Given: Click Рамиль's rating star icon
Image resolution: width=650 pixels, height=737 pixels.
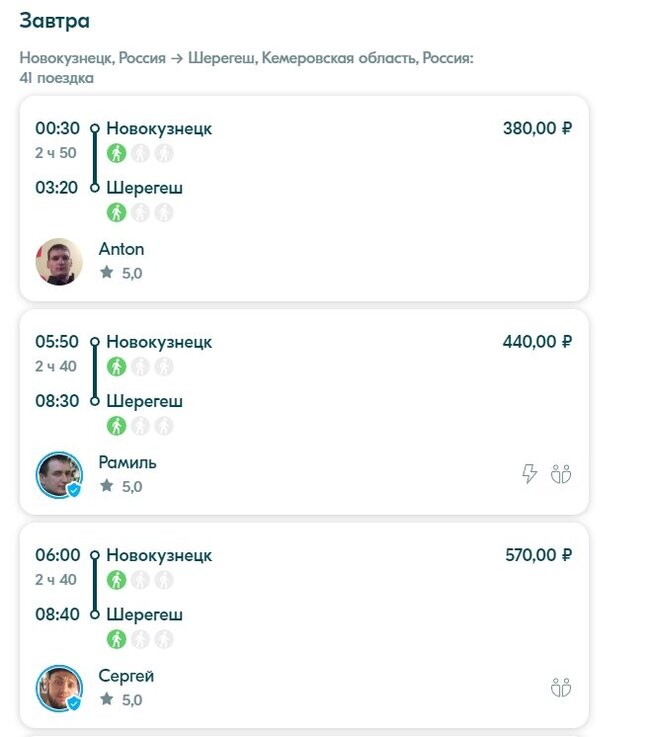Looking at the screenshot, I should click(107, 486).
